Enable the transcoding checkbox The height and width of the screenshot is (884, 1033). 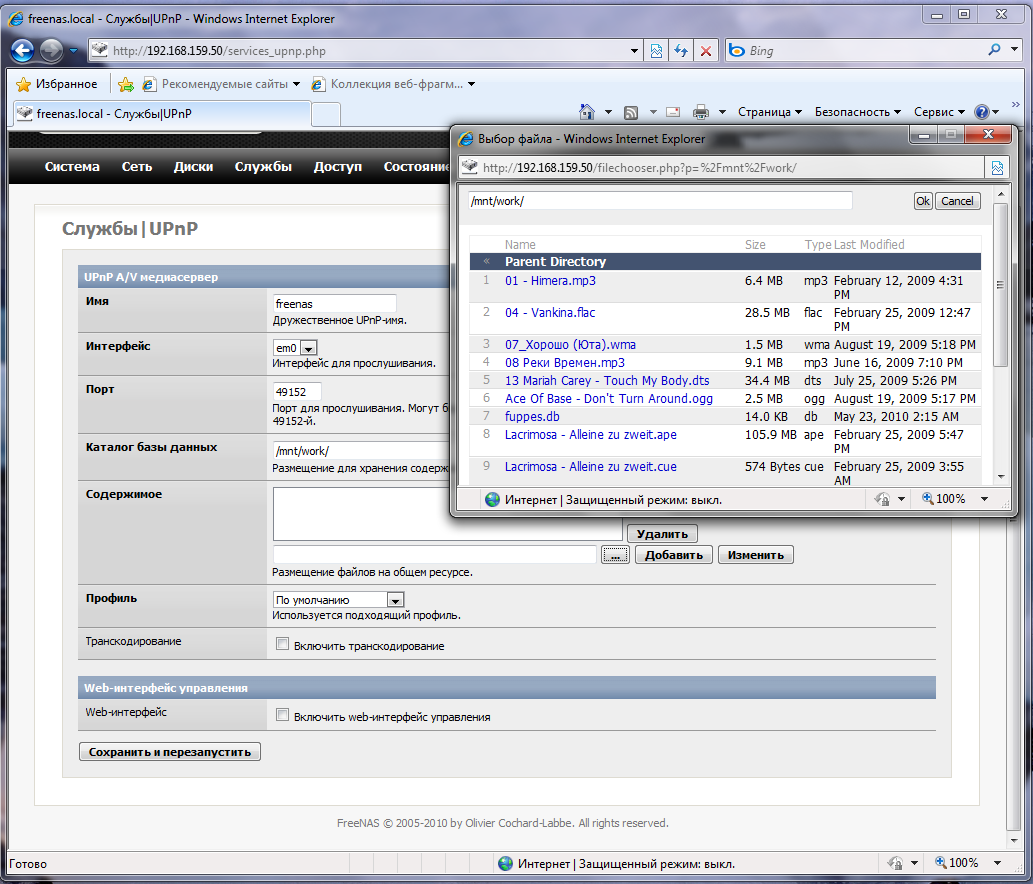pyautogui.click(x=282, y=645)
